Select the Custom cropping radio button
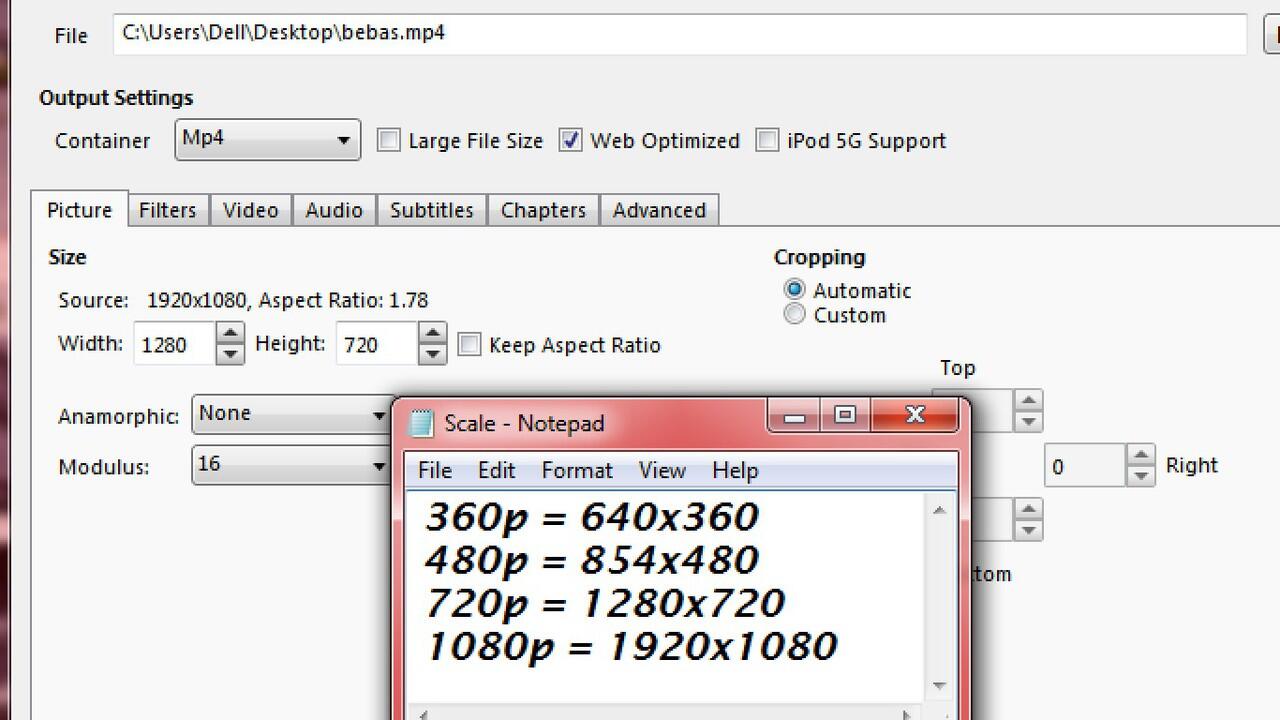 (794, 314)
